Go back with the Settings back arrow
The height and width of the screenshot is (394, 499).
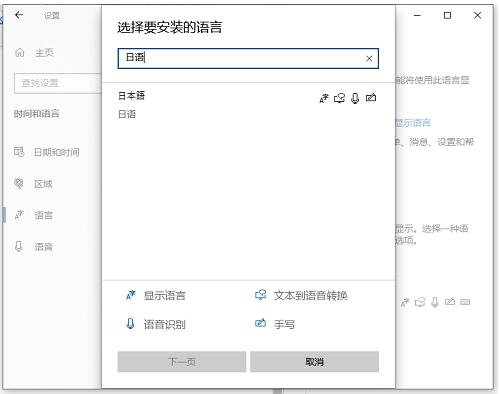pyautogui.click(x=19, y=15)
